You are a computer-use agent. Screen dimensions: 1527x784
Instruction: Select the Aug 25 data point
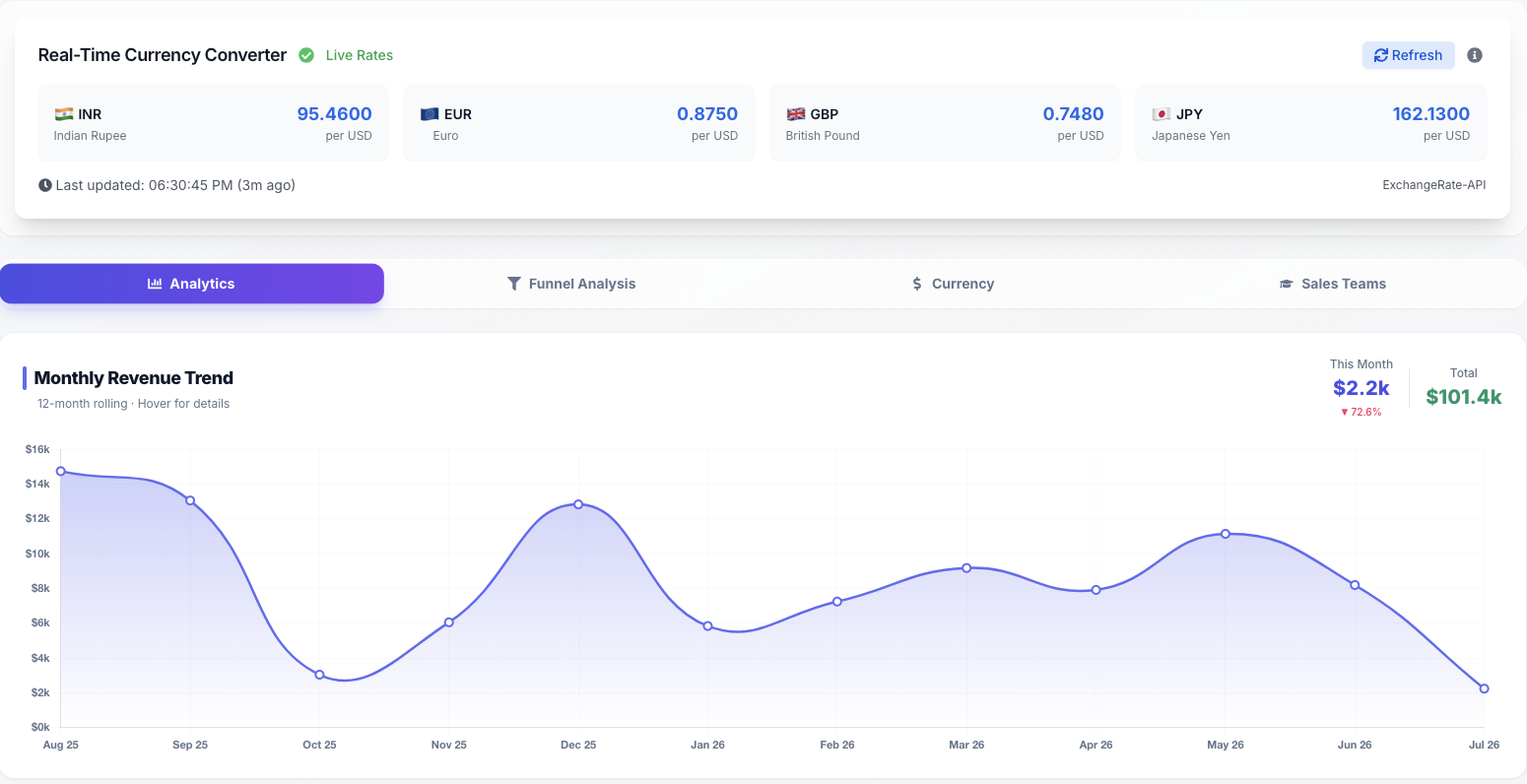click(x=61, y=472)
